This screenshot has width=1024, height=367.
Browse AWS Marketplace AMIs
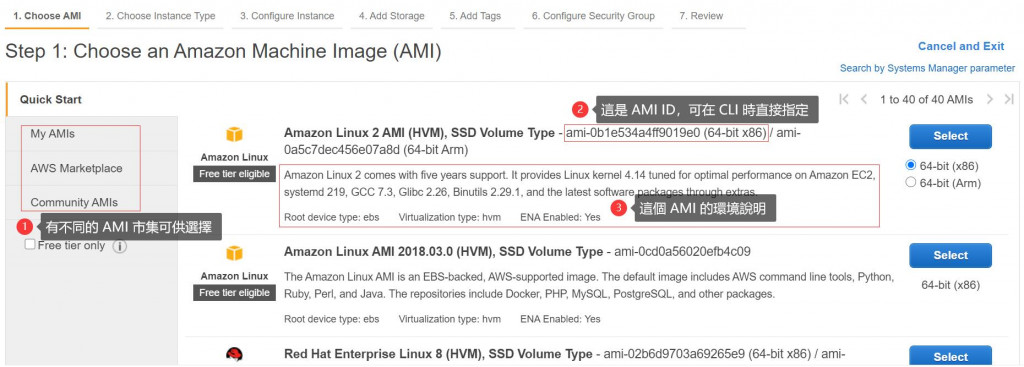click(x=76, y=168)
